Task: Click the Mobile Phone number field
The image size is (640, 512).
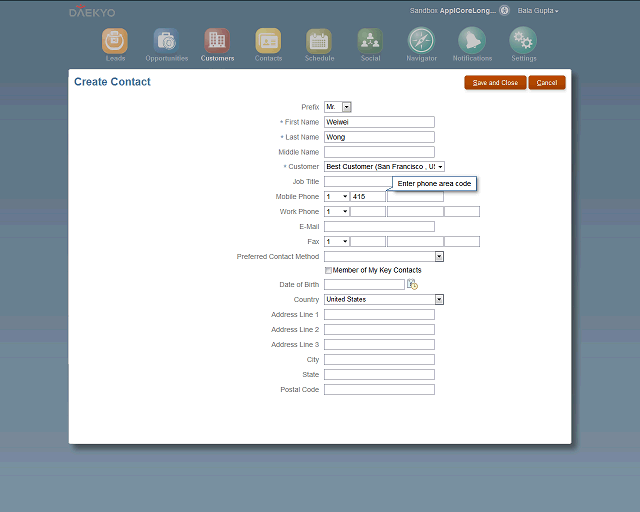Action: click(x=415, y=196)
